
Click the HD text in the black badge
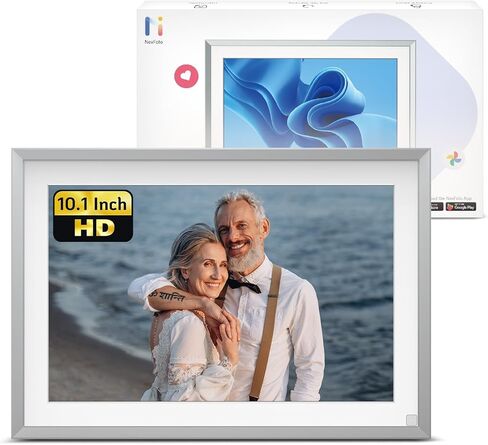coord(94,229)
